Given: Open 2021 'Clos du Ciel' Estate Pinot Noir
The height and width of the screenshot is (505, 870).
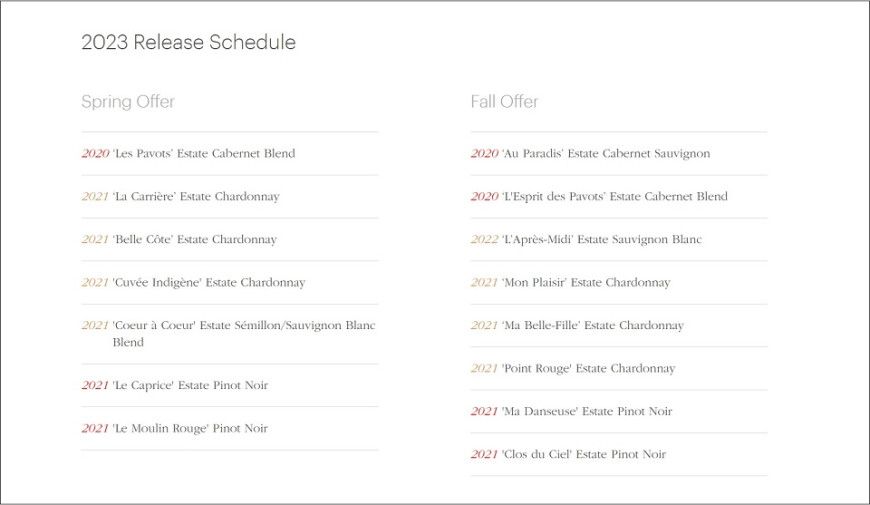Looking at the screenshot, I should [x=568, y=454].
